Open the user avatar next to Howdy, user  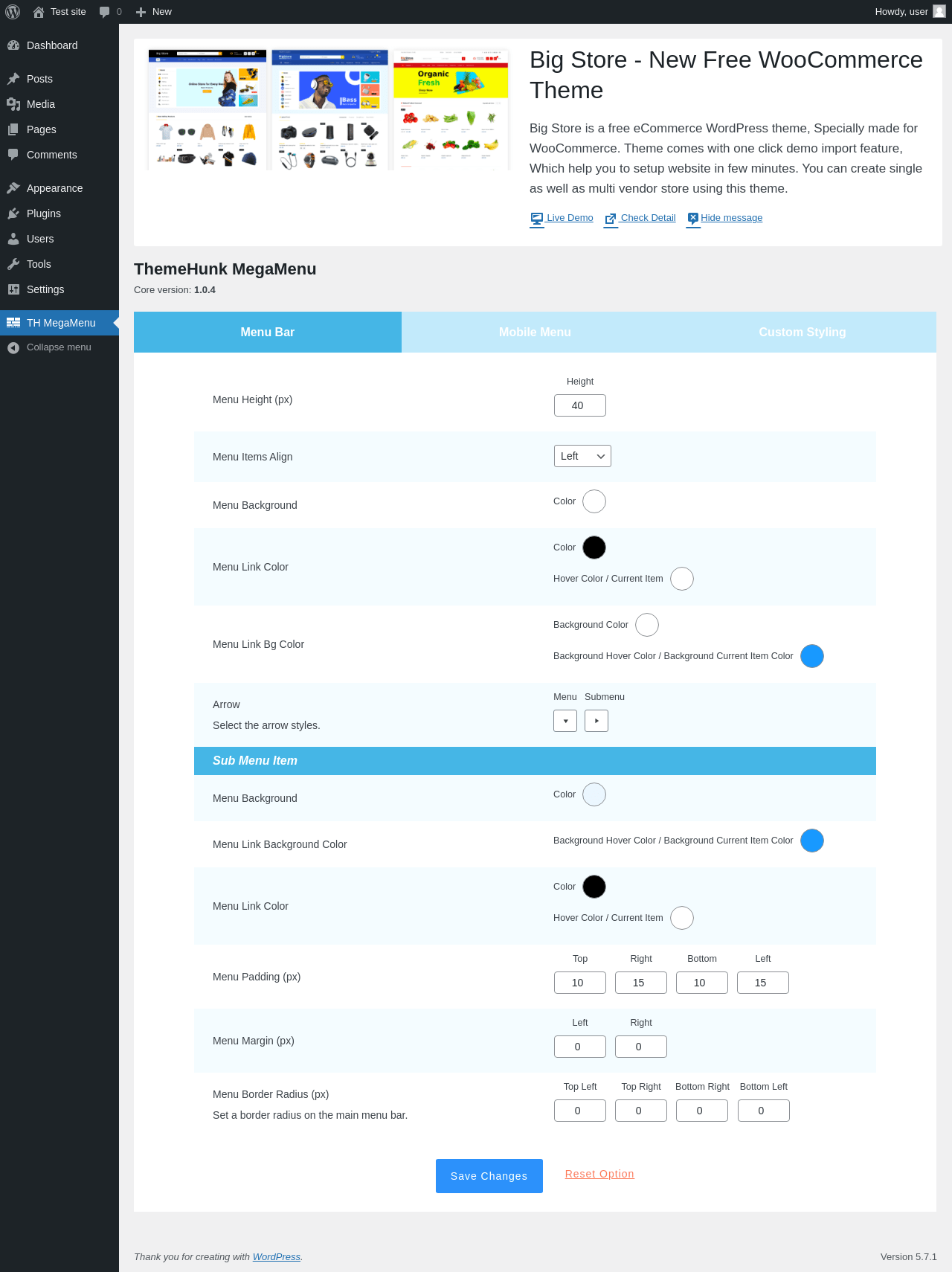(x=939, y=11)
